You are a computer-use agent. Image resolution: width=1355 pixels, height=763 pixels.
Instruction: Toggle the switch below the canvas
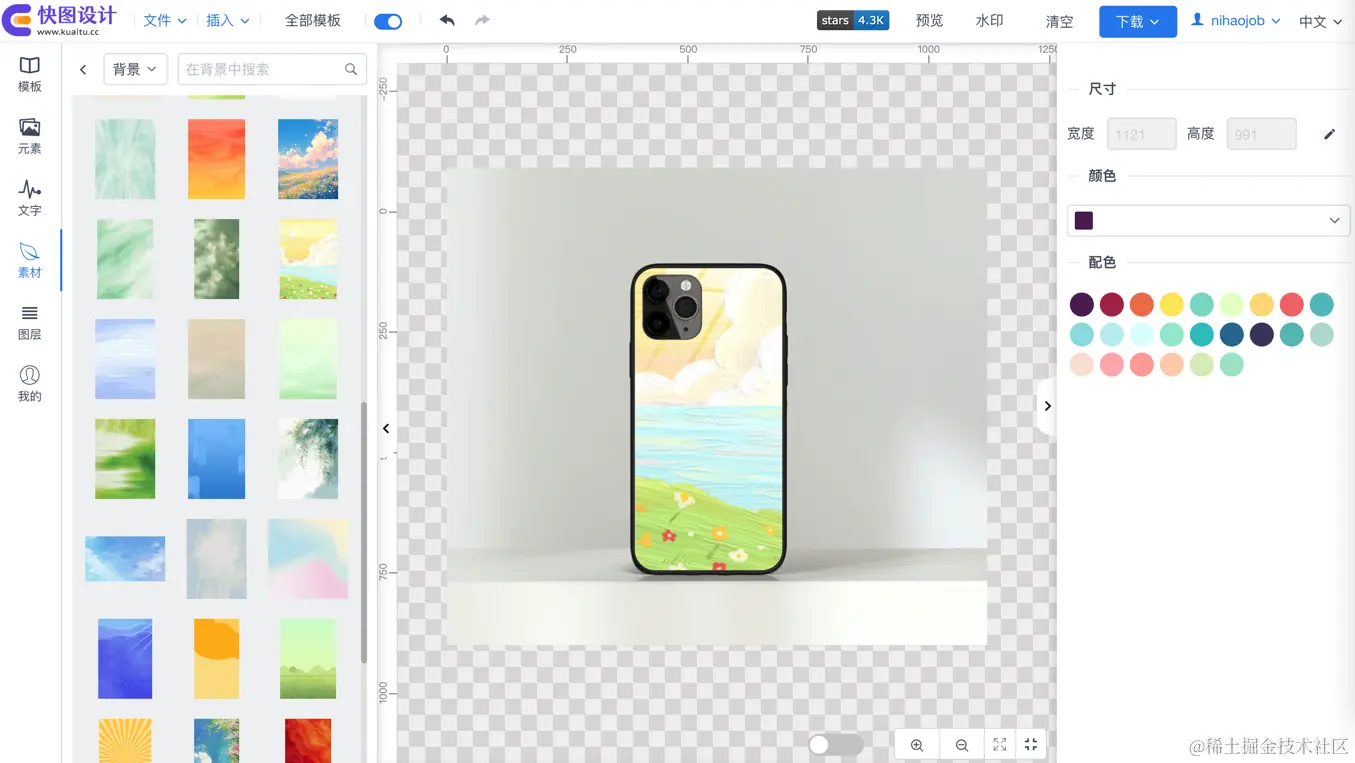(836, 745)
